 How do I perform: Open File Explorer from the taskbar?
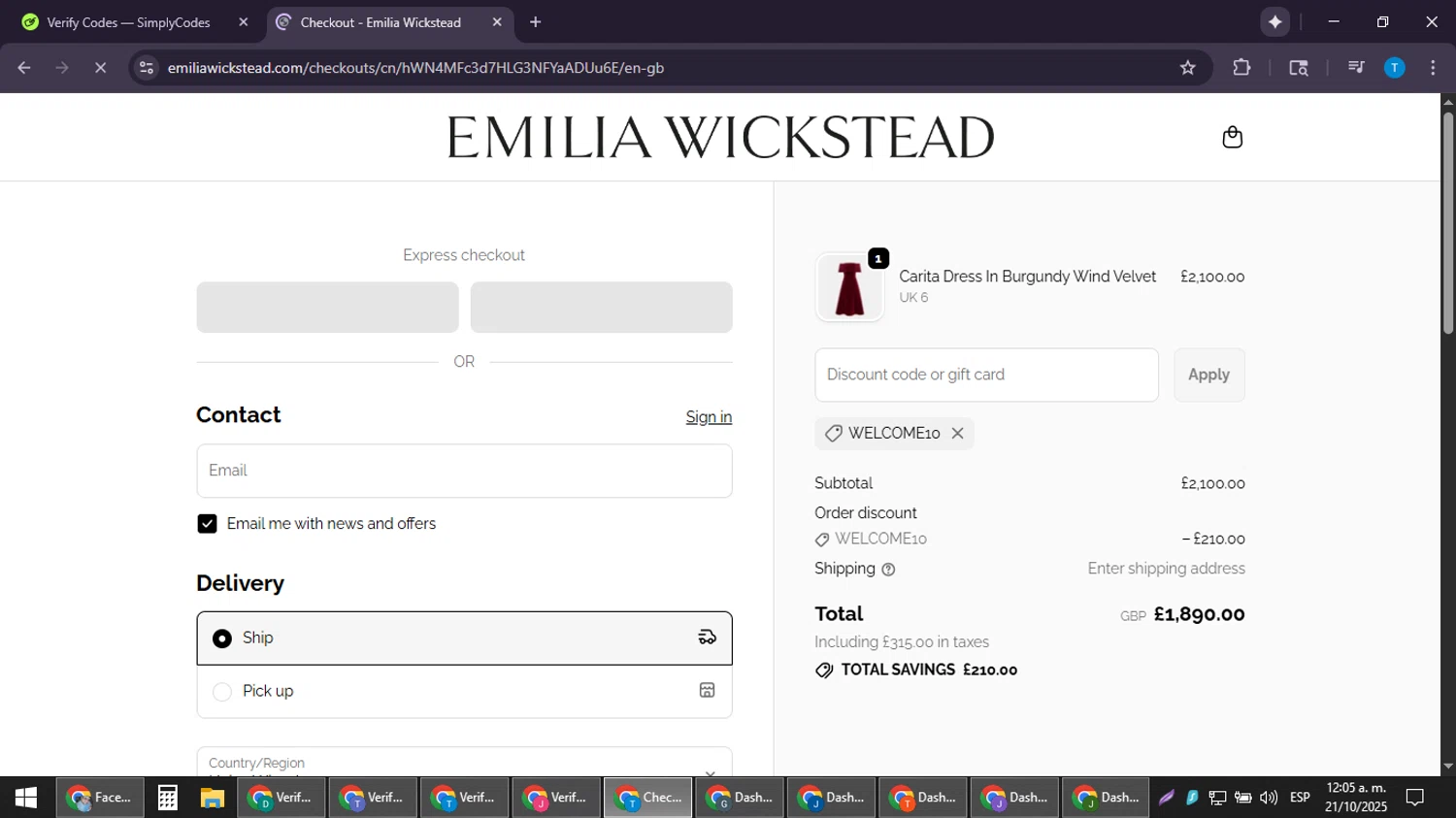pos(213,798)
